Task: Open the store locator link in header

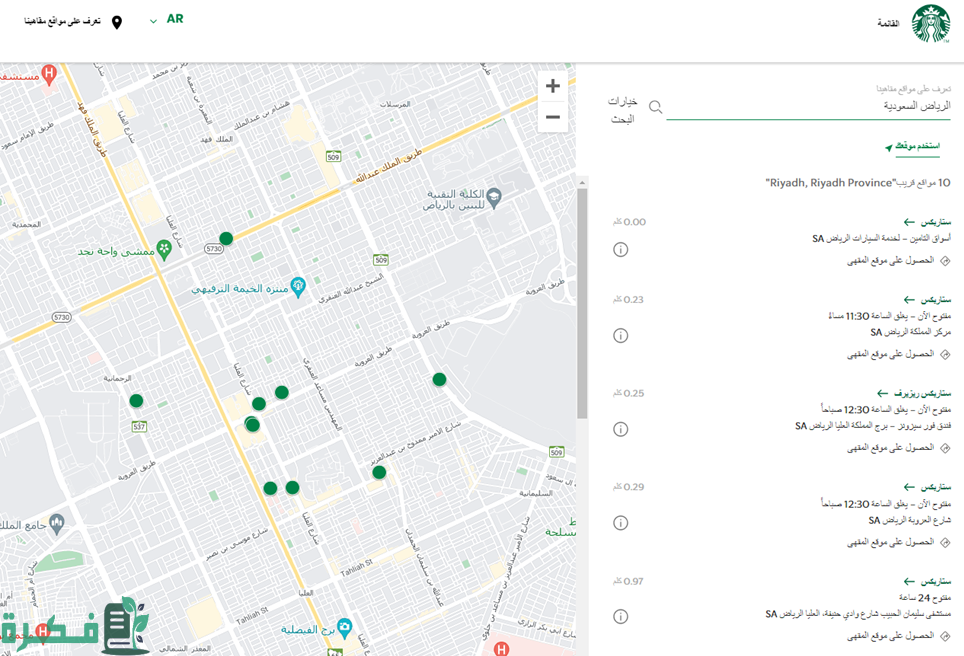Action: (x=63, y=21)
